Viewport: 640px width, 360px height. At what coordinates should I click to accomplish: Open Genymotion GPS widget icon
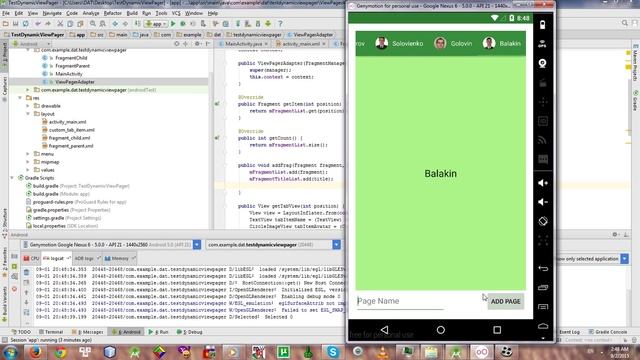tap(542, 44)
